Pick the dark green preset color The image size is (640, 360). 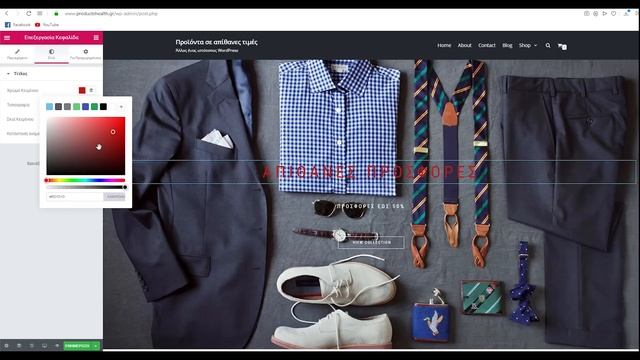click(94, 107)
